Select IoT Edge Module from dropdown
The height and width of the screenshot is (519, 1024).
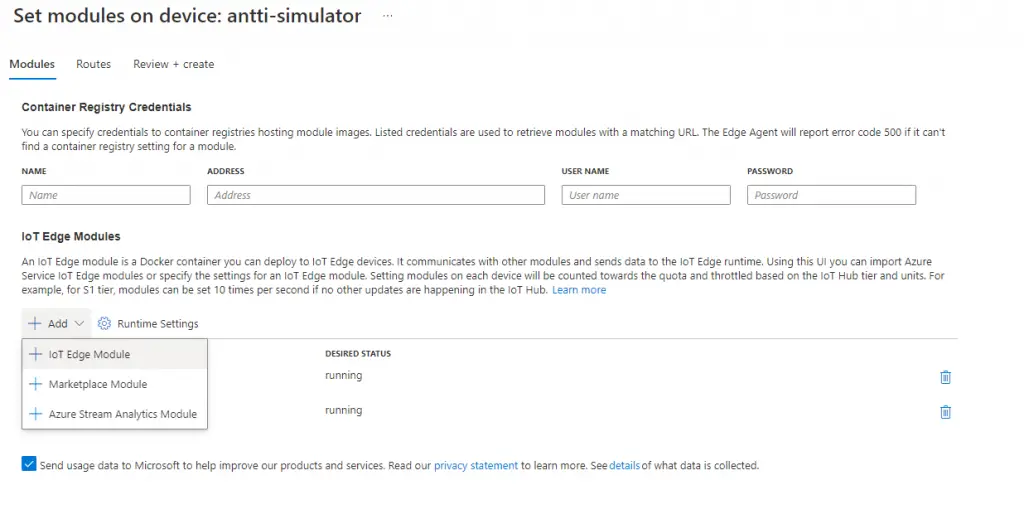click(89, 354)
